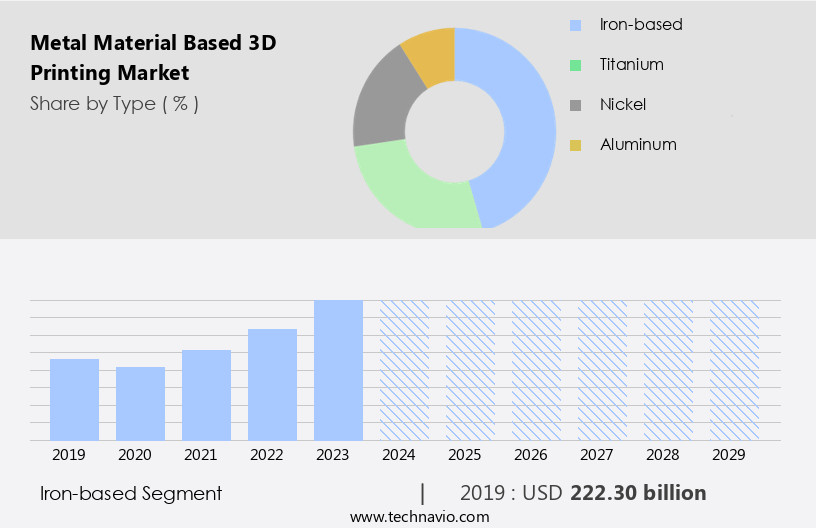The height and width of the screenshot is (528, 816).
Task: Click the Aluminum legend label
Action: click(638, 145)
